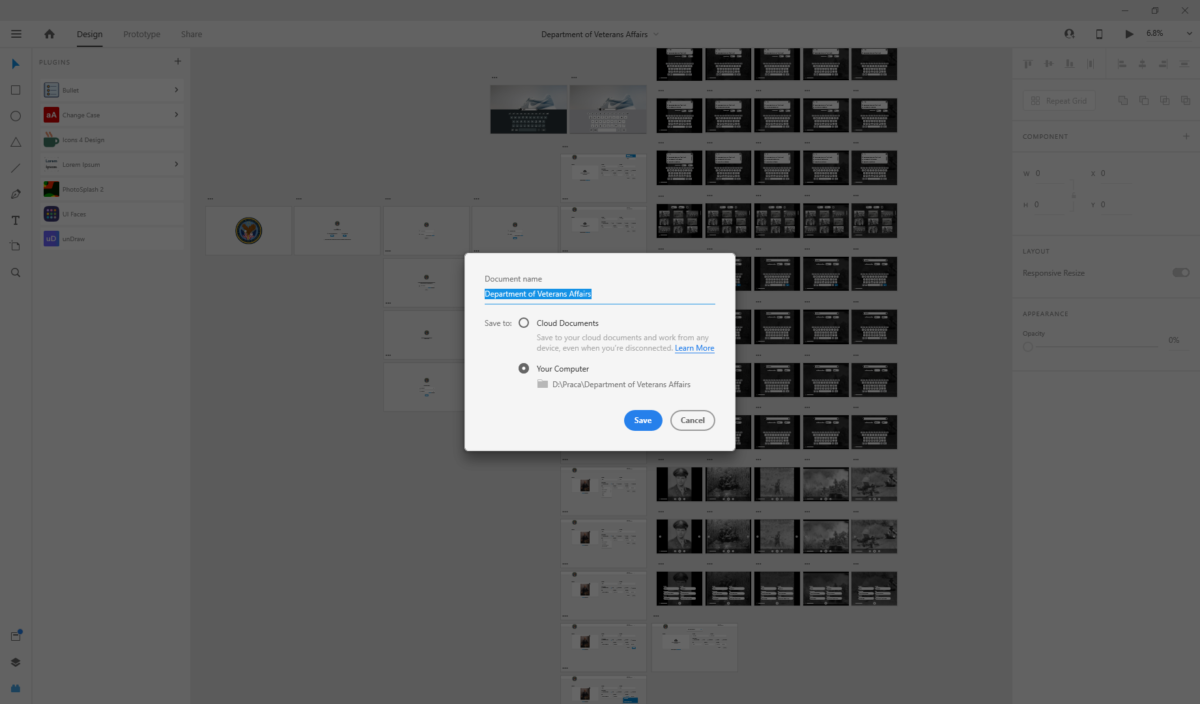Screen dimensions: 1200x704
Task: Select the Ellipse tool
Action: click(15, 116)
